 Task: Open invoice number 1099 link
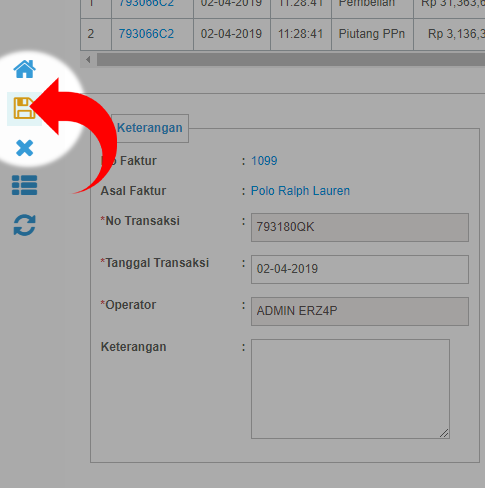tap(264, 161)
